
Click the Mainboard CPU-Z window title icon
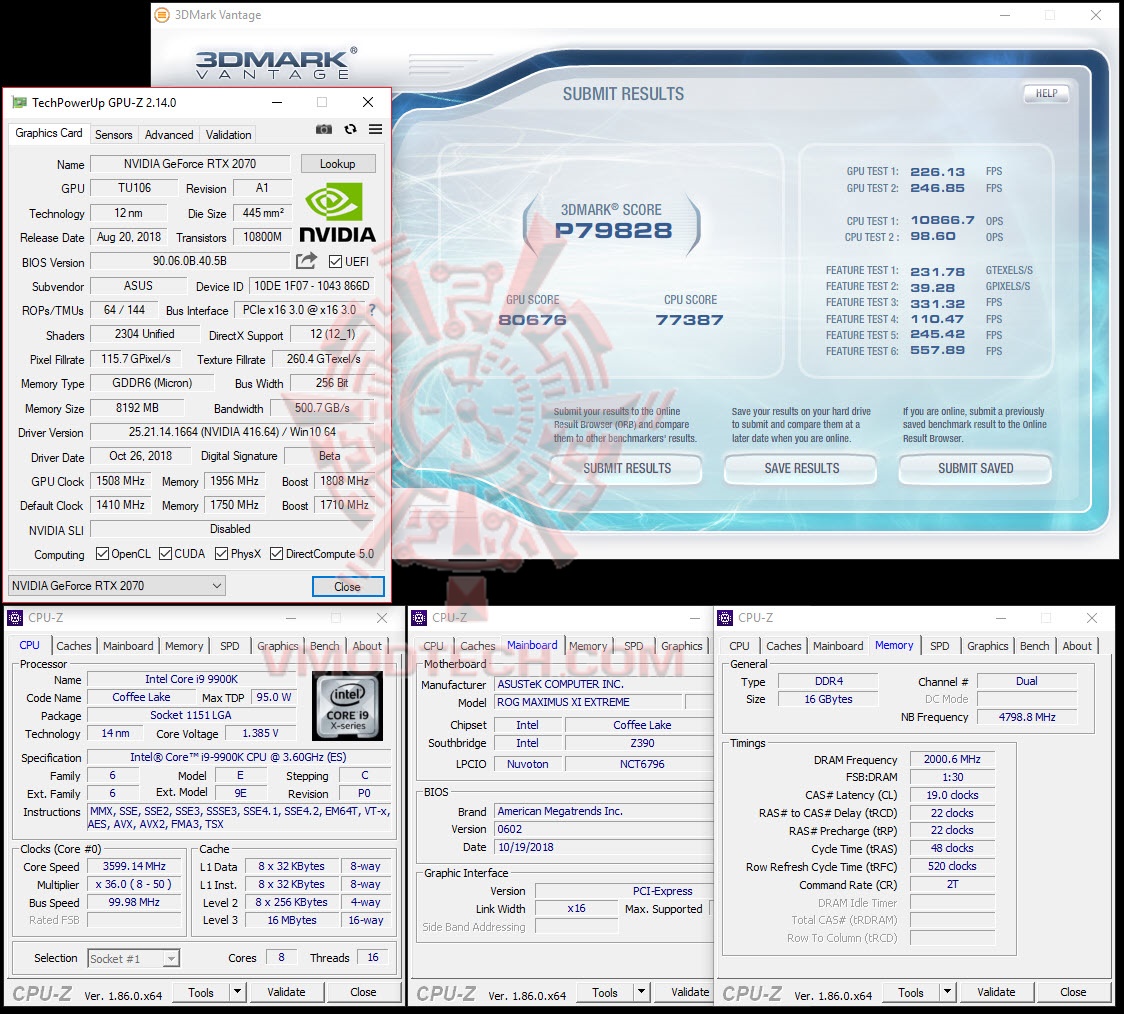click(x=419, y=618)
